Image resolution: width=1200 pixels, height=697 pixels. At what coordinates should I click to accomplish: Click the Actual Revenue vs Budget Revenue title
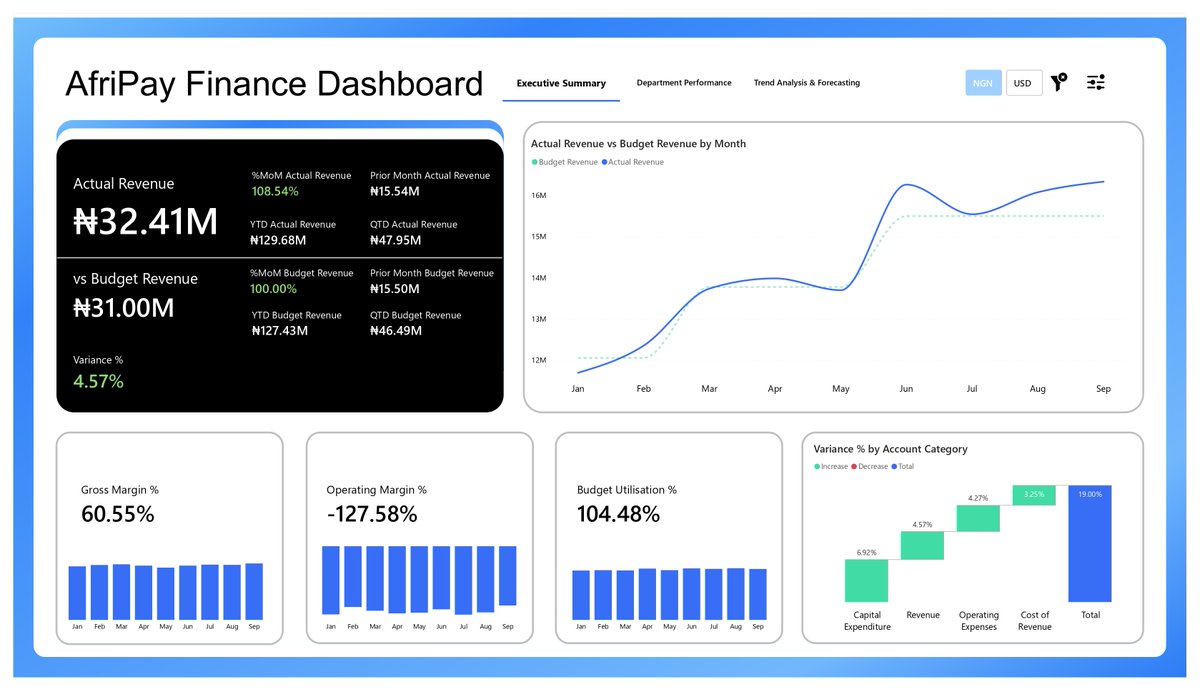coord(638,144)
